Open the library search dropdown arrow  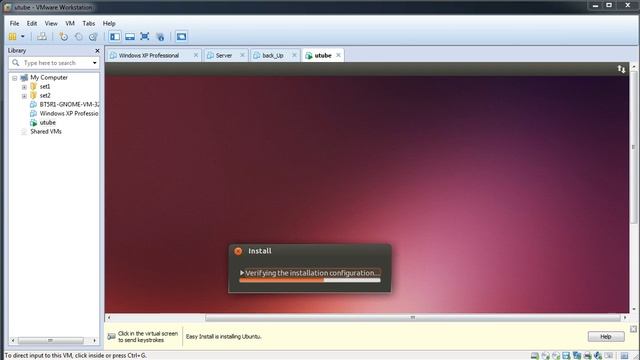click(95, 63)
